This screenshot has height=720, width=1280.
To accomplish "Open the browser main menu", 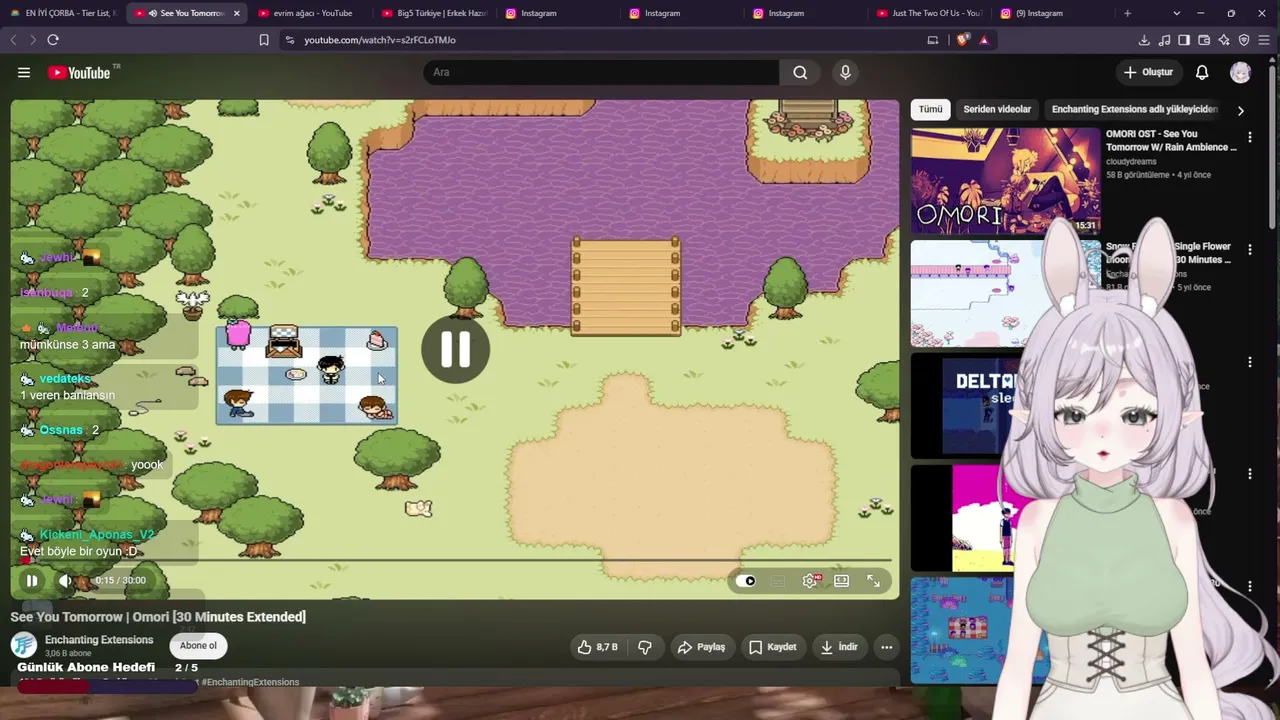I will pos(1264,40).
